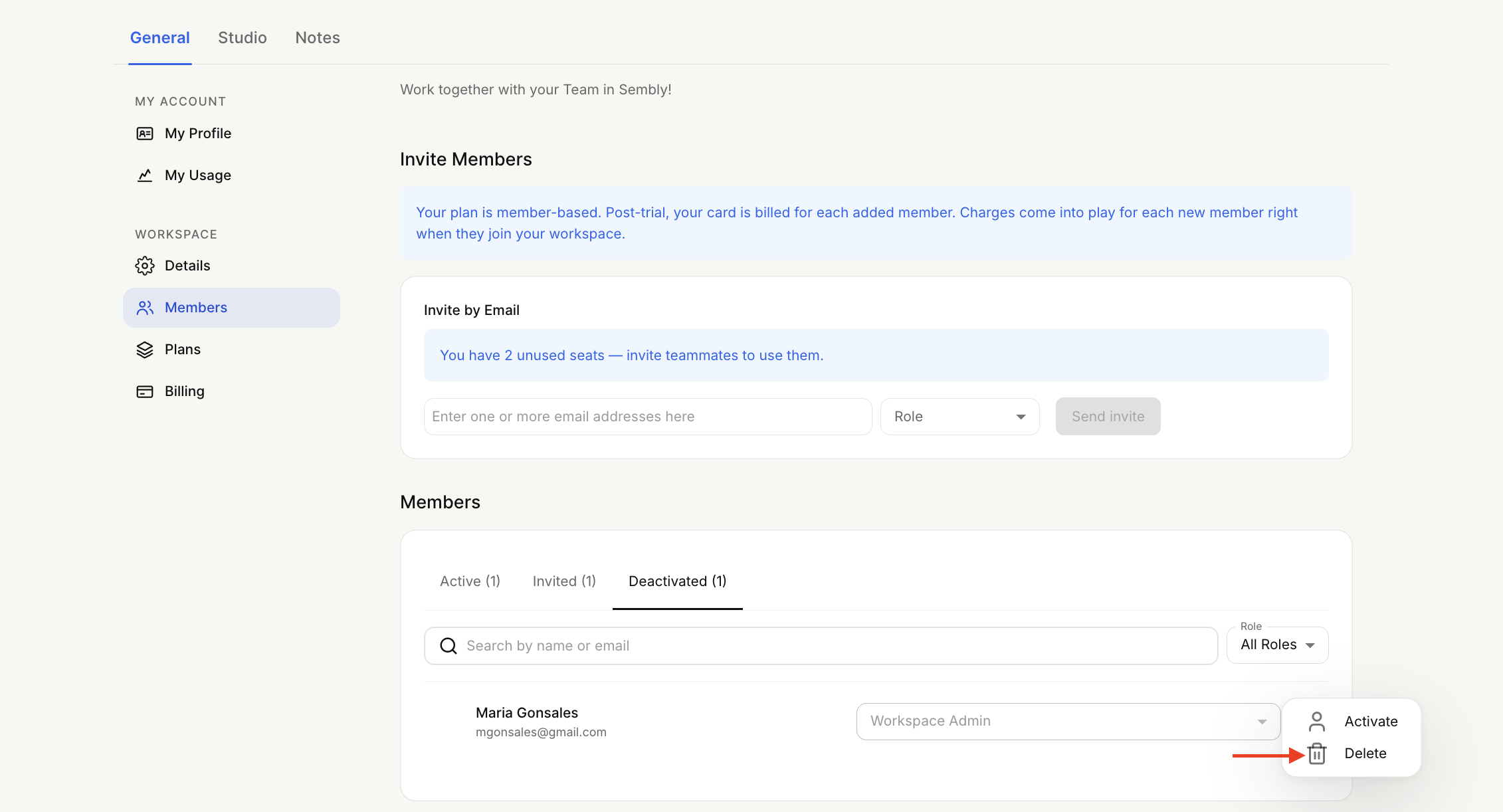Go to the Plans page
Screen dimensions: 1503x812
pyautogui.click(x=231, y=350)
